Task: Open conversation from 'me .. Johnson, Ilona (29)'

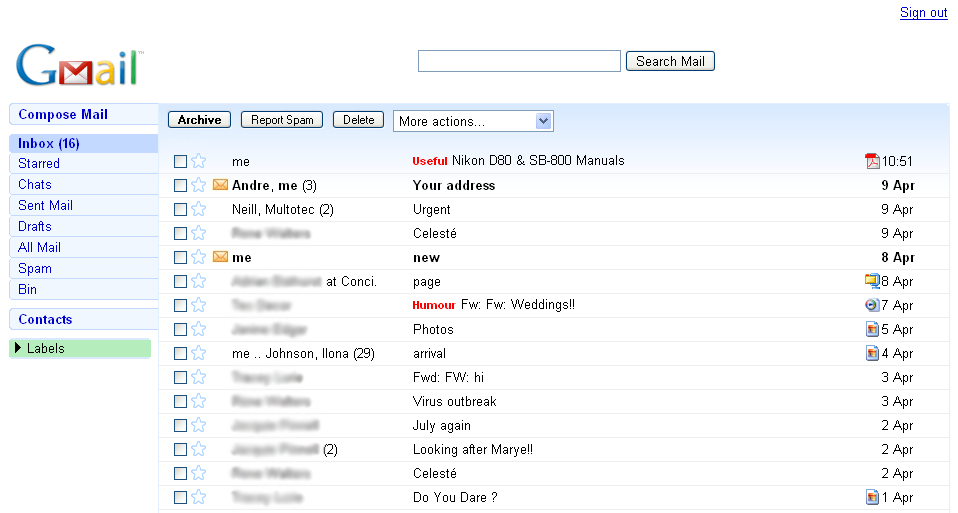Action: [303, 354]
